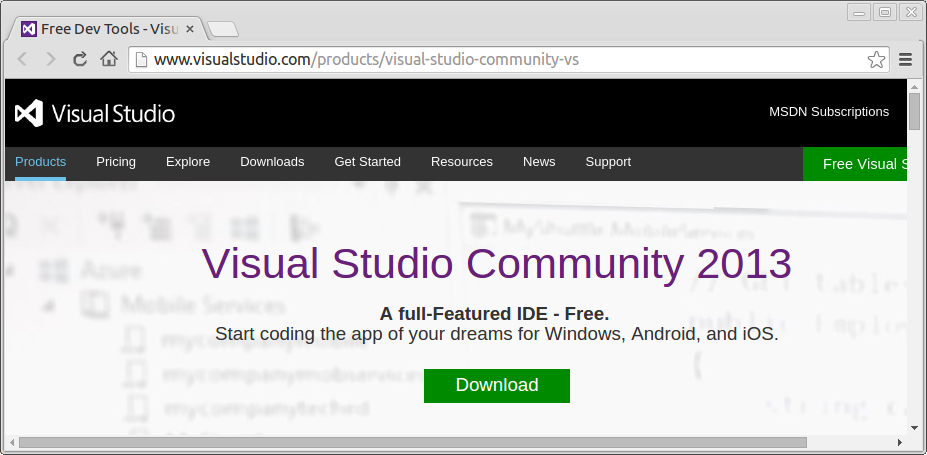Screen dimensions: 927x455
Task: Click the browser forward arrow
Action: [x=51, y=59]
